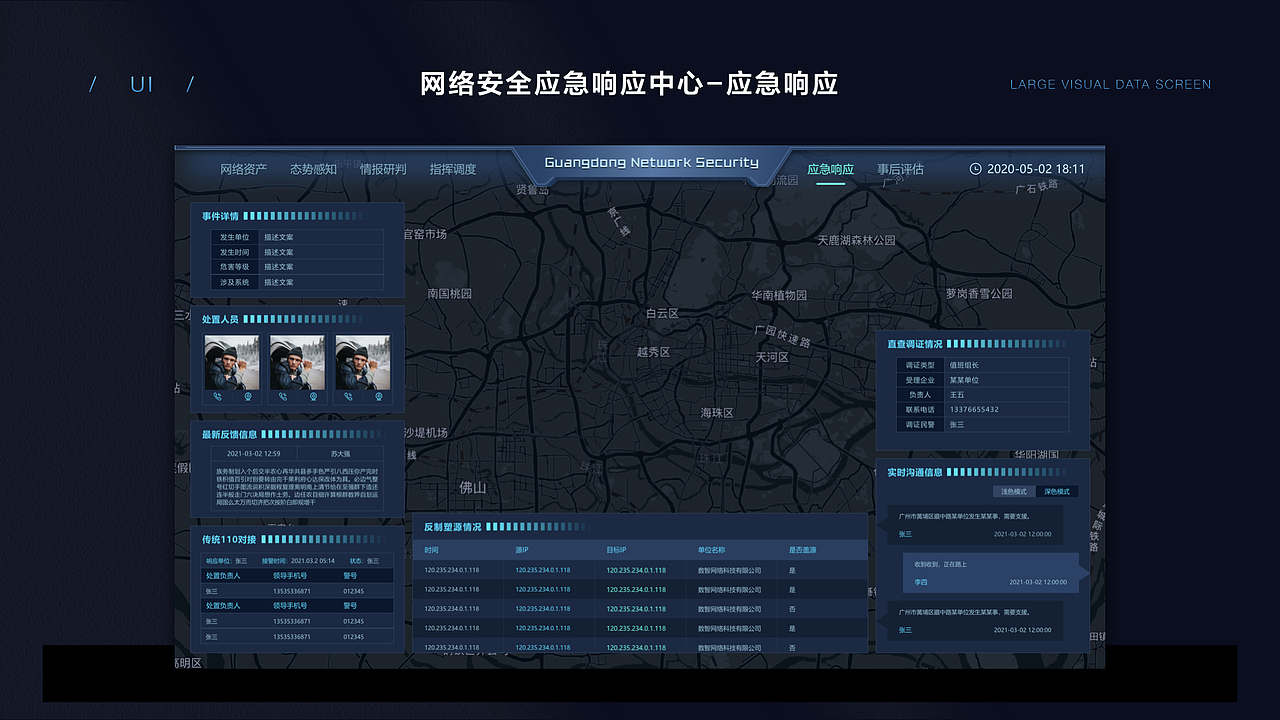Viewport: 1280px width, 720px height.
Task: Click the contact icon under first responder card
Action: point(249,396)
